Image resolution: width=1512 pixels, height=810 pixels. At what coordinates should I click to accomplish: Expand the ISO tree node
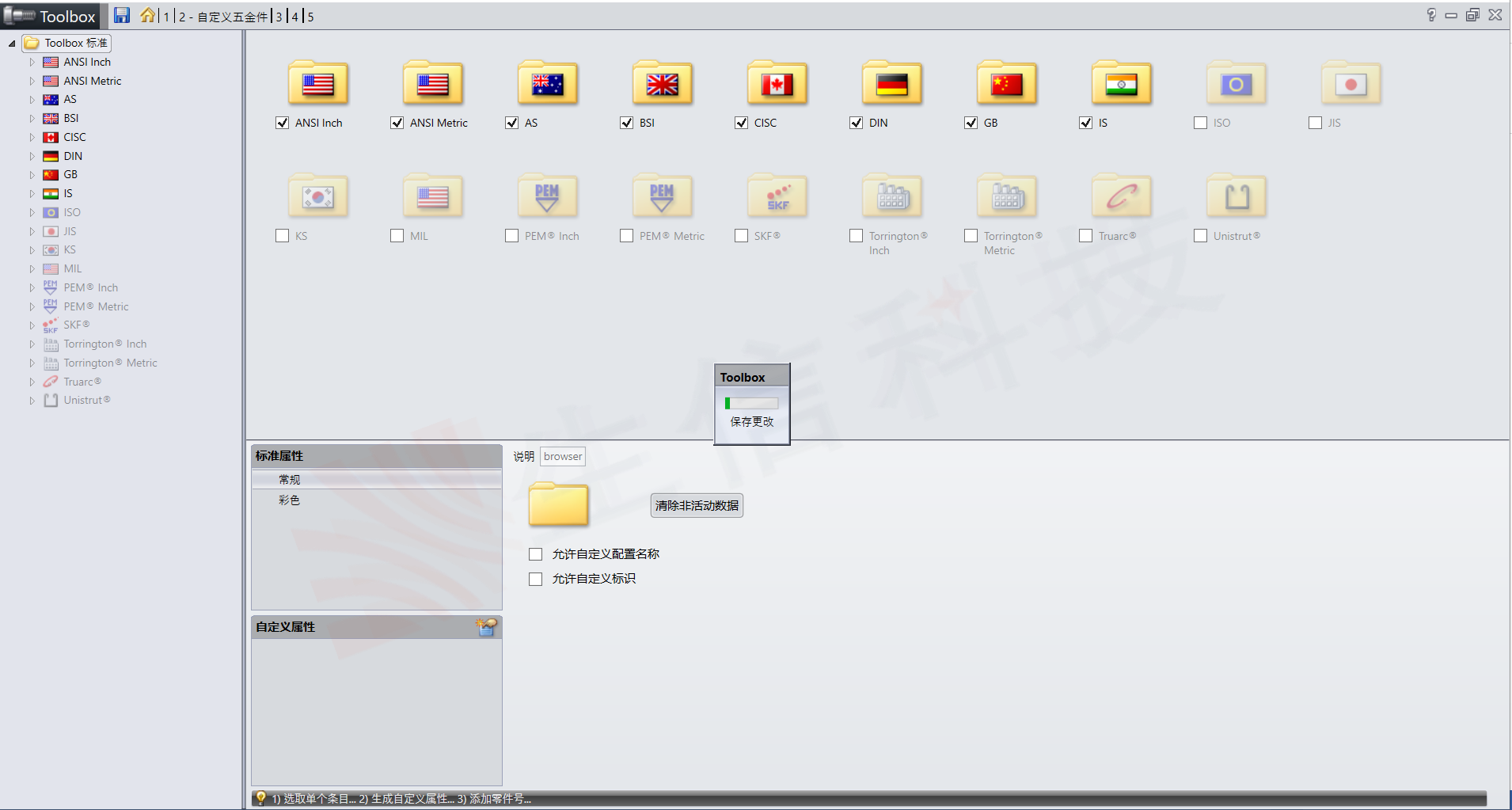(32, 212)
